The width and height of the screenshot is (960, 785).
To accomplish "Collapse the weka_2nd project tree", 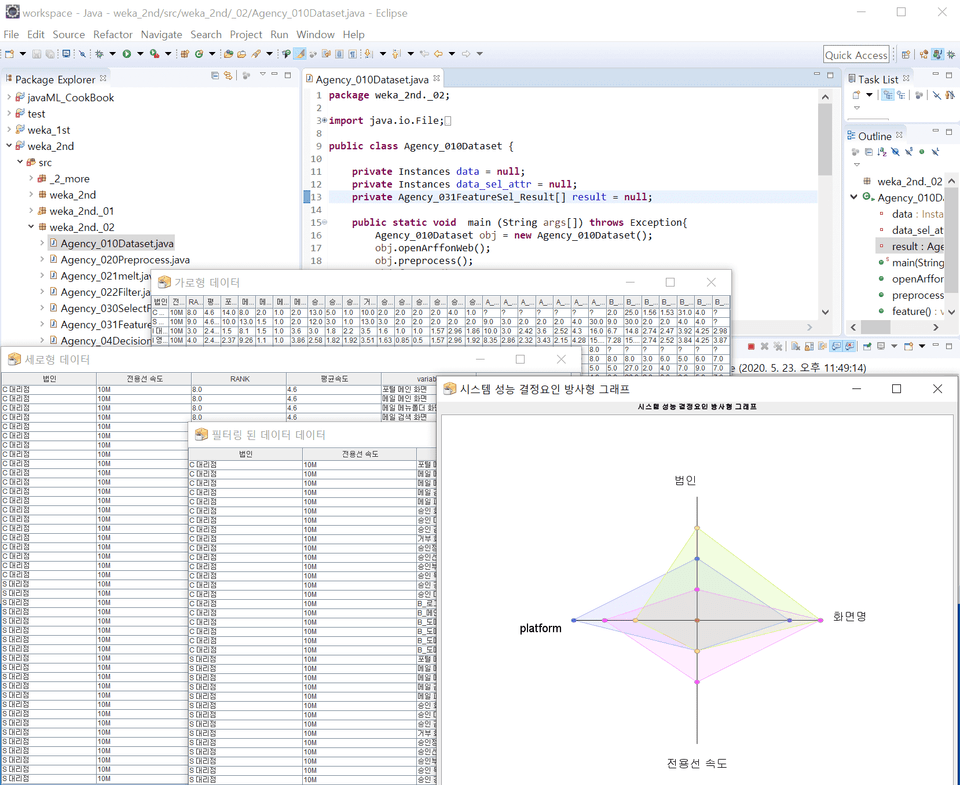I will 9,146.
